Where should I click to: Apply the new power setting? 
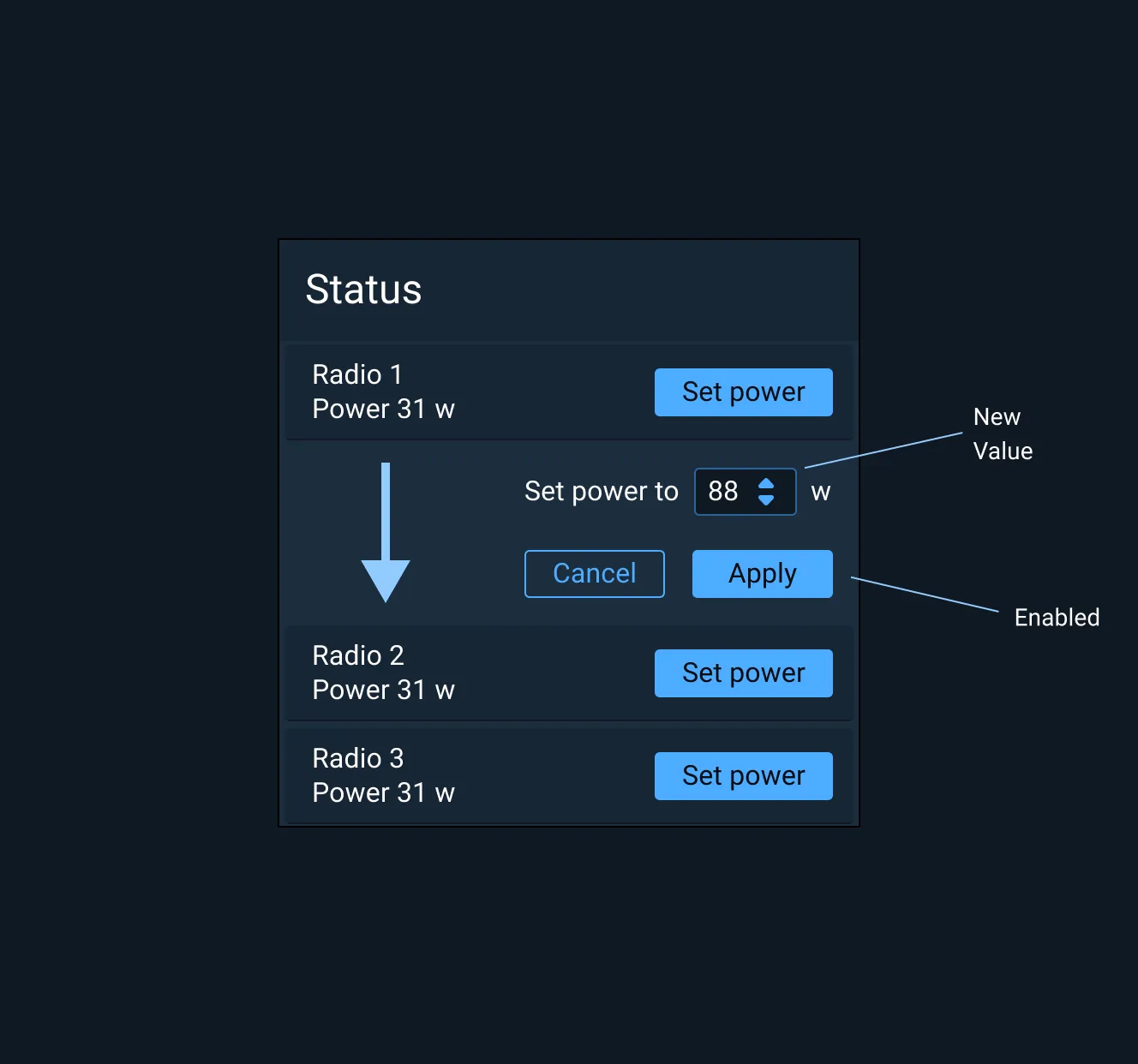(762, 574)
